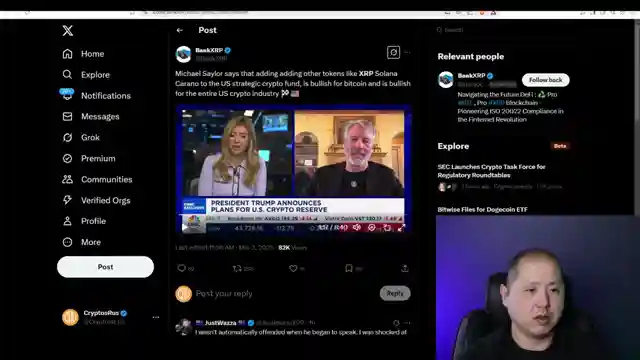Click the Premium checkmark badge icon
640x360 pixels.
click(67, 158)
